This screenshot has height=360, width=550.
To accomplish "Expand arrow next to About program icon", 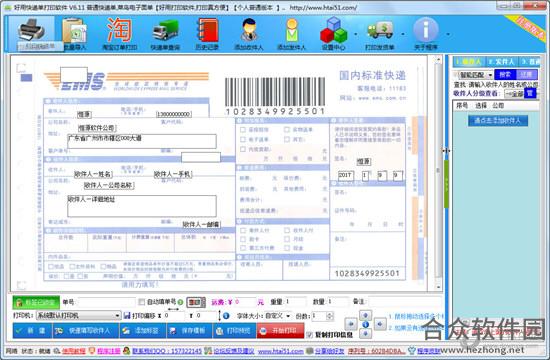I will [x=448, y=34].
